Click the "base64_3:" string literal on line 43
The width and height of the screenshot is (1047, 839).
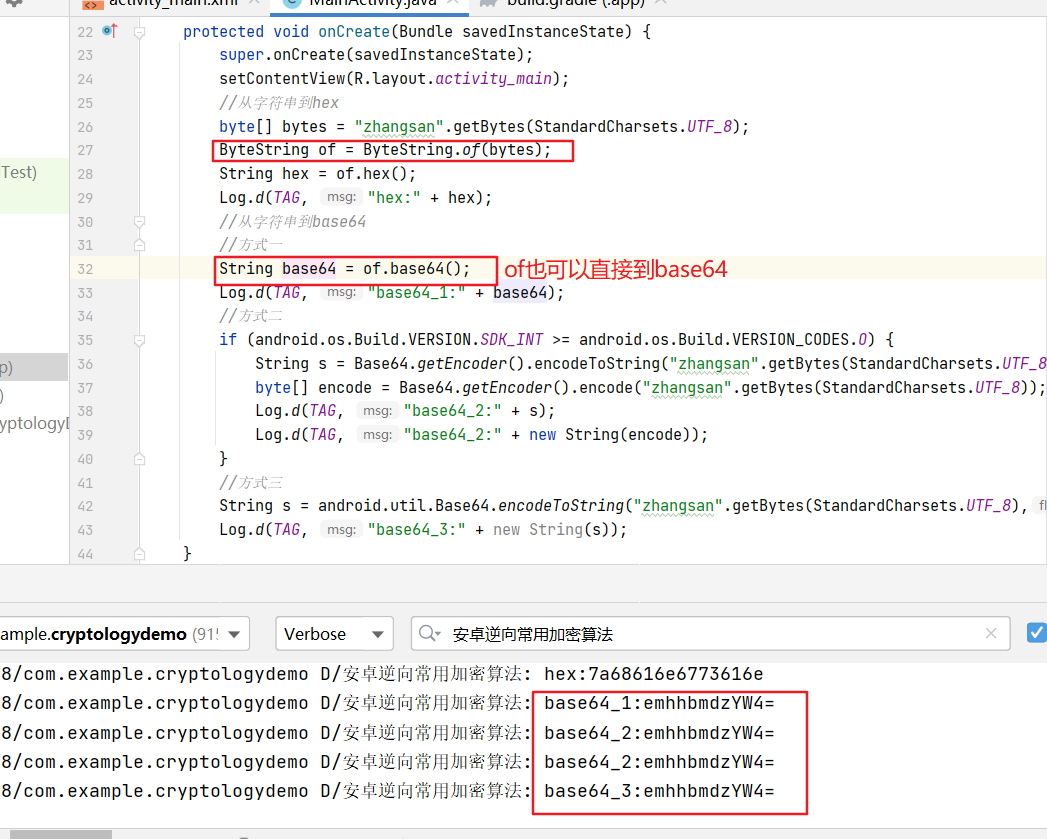pyautogui.click(x=417, y=530)
